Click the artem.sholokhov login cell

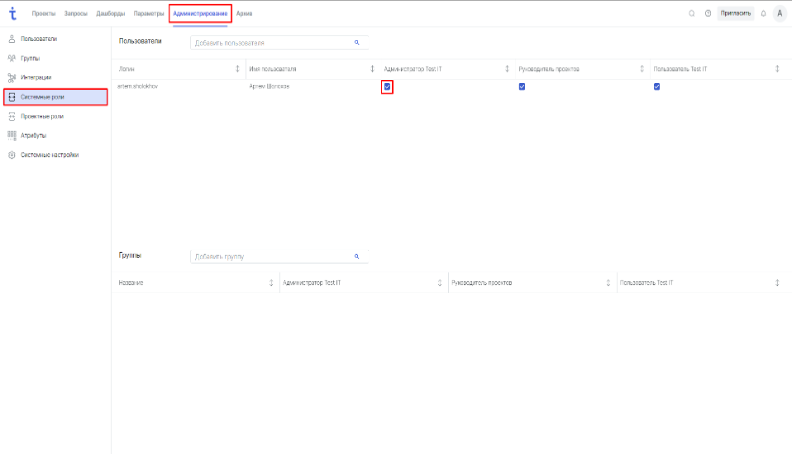137,86
